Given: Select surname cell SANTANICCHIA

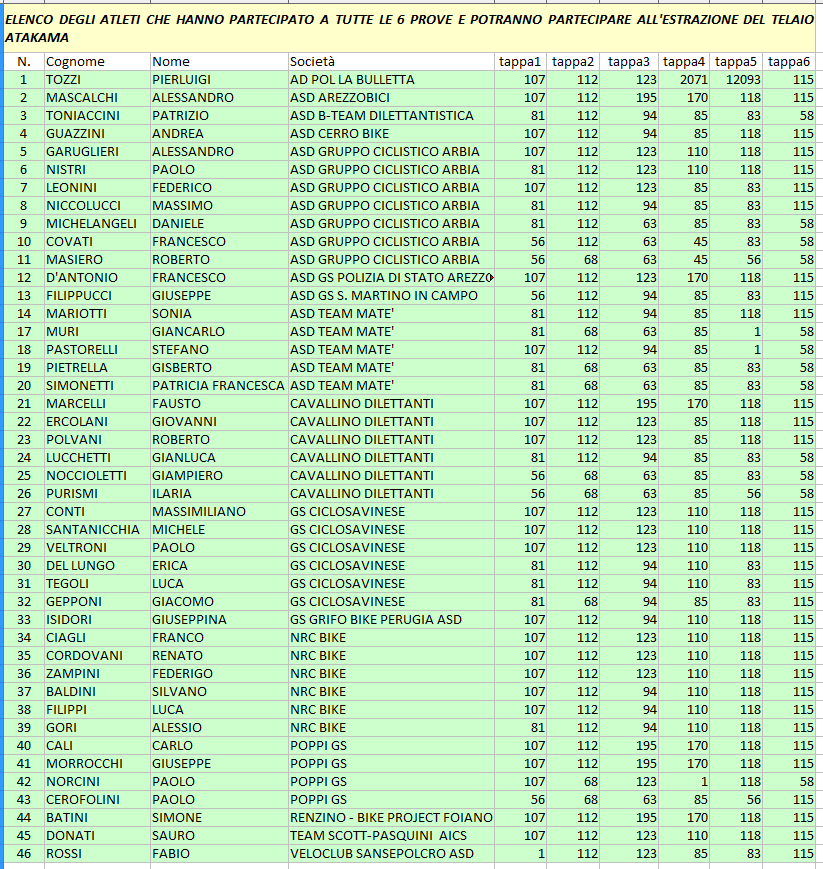Looking at the screenshot, I should 97,530.
